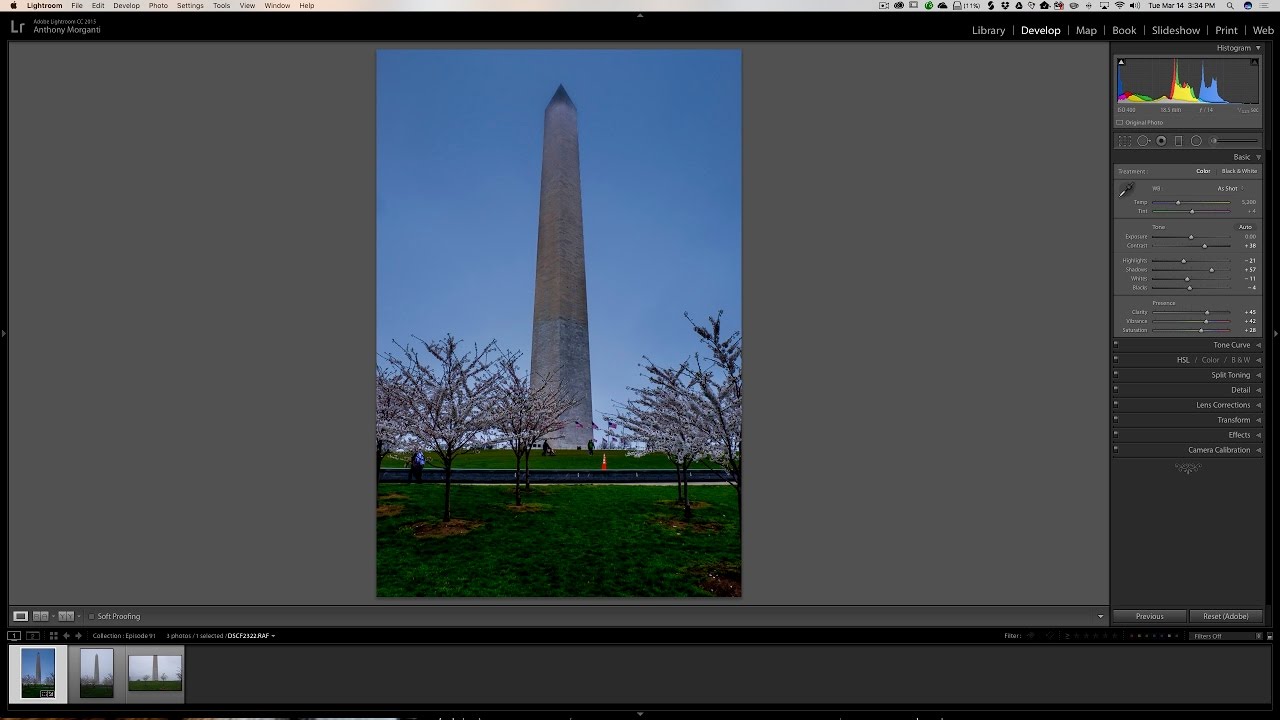The height and width of the screenshot is (720, 1280).
Task: Set treatment to Black & White
Action: click(1240, 171)
